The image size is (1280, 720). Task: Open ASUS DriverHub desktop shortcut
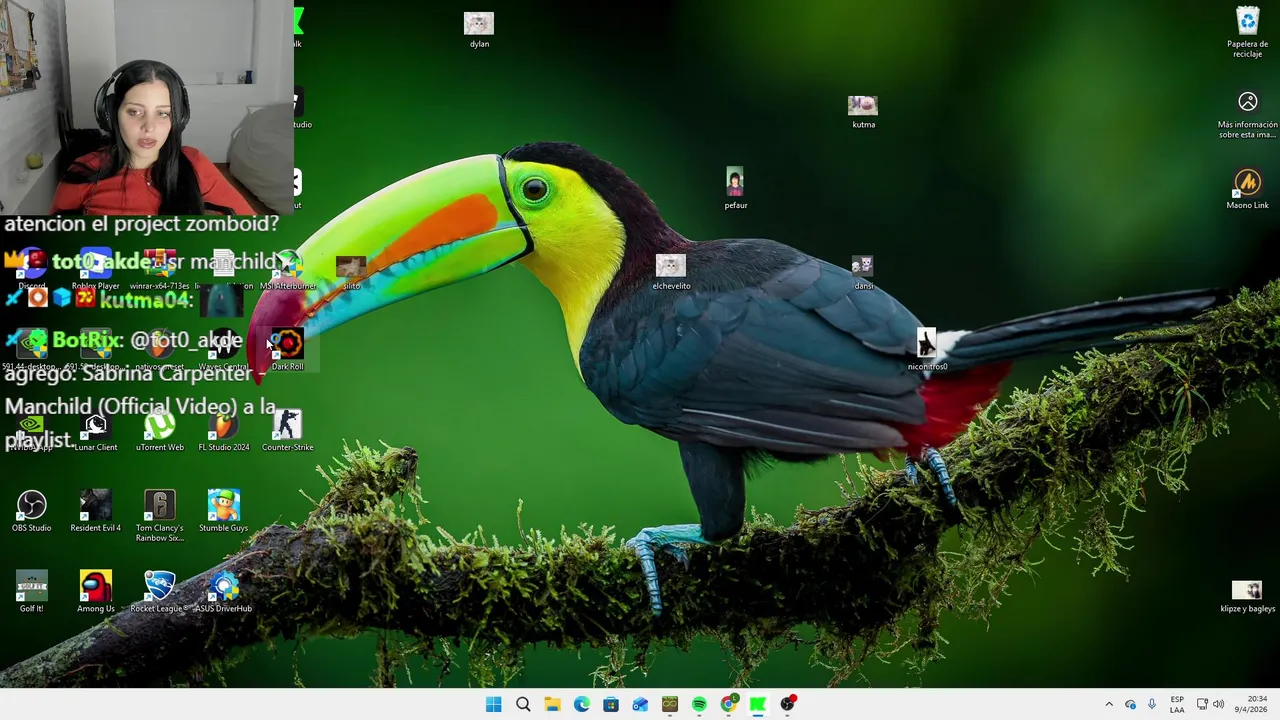pos(223,592)
